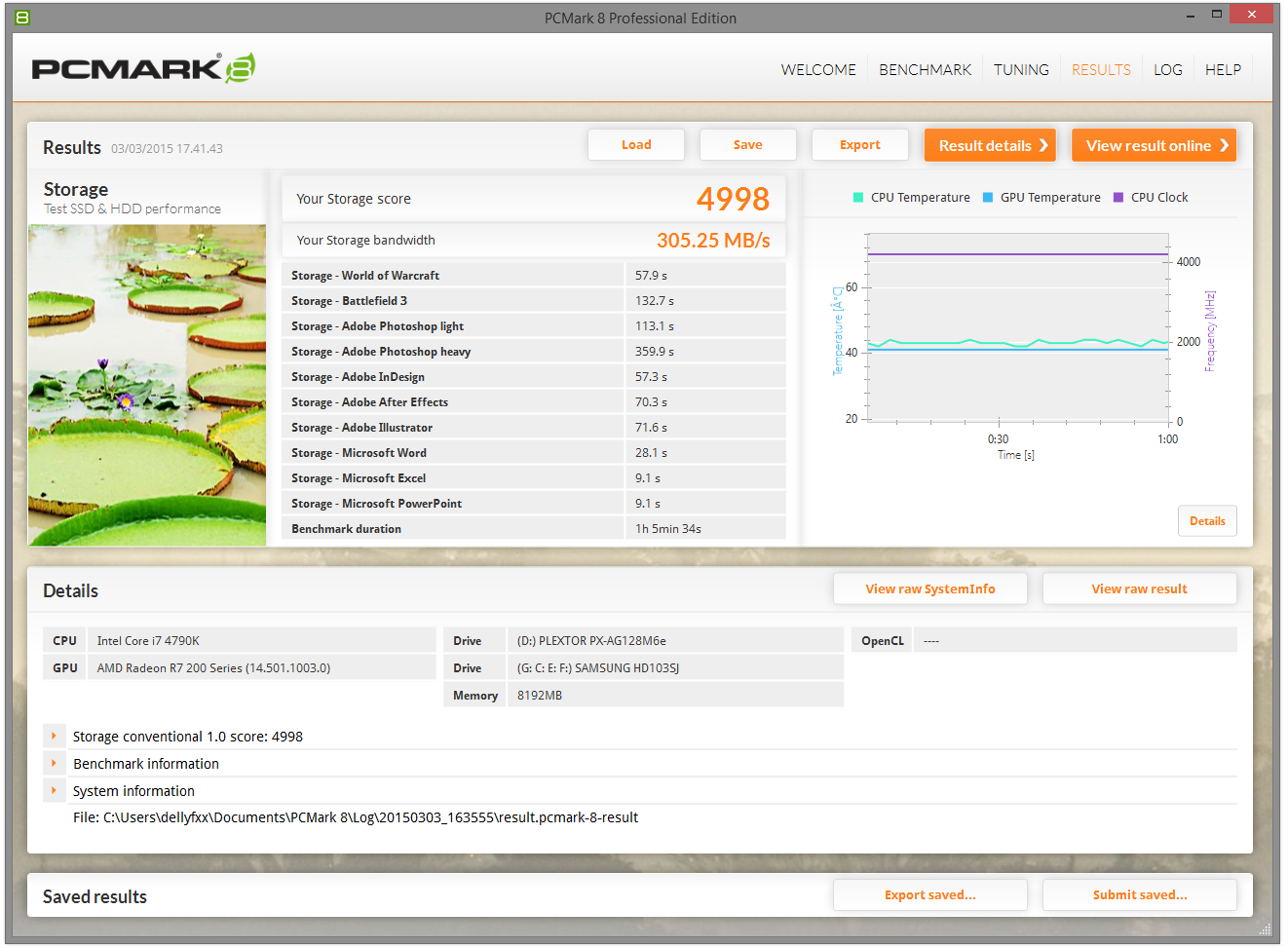Click Export saved... button
The width and height of the screenshot is (1288, 948).
(x=930, y=895)
